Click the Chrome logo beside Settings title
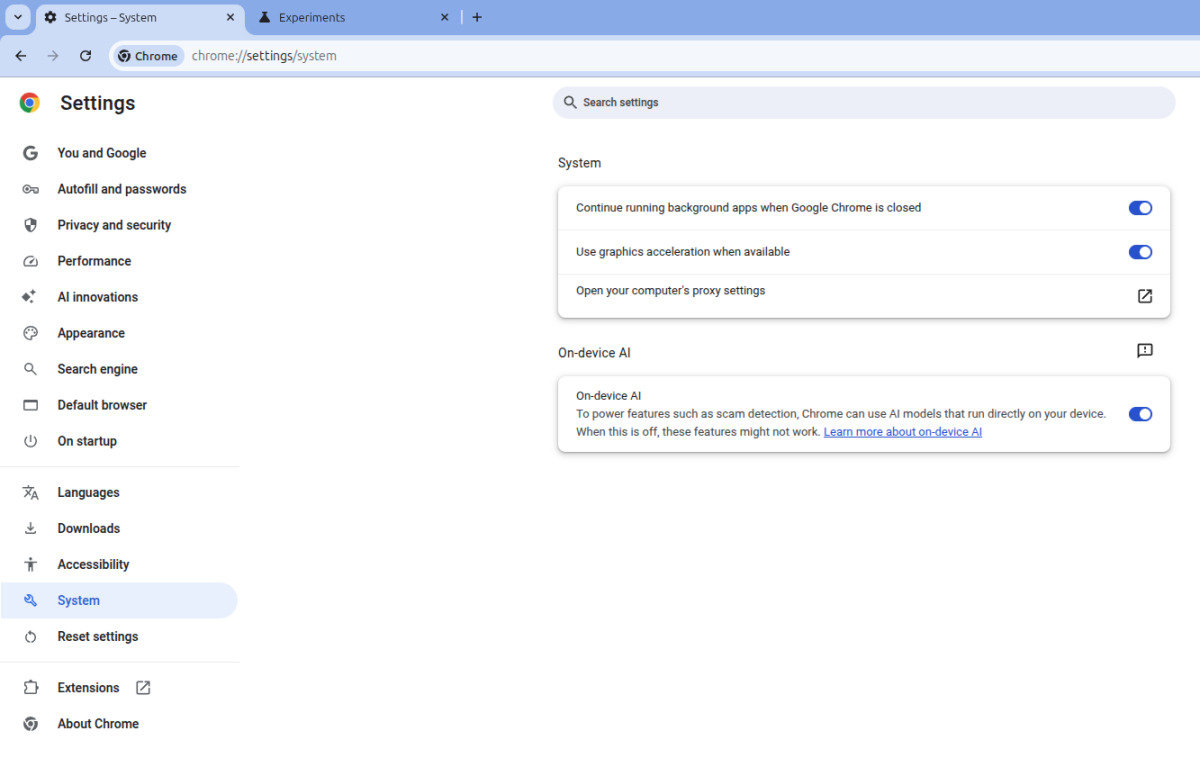 tap(30, 102)
